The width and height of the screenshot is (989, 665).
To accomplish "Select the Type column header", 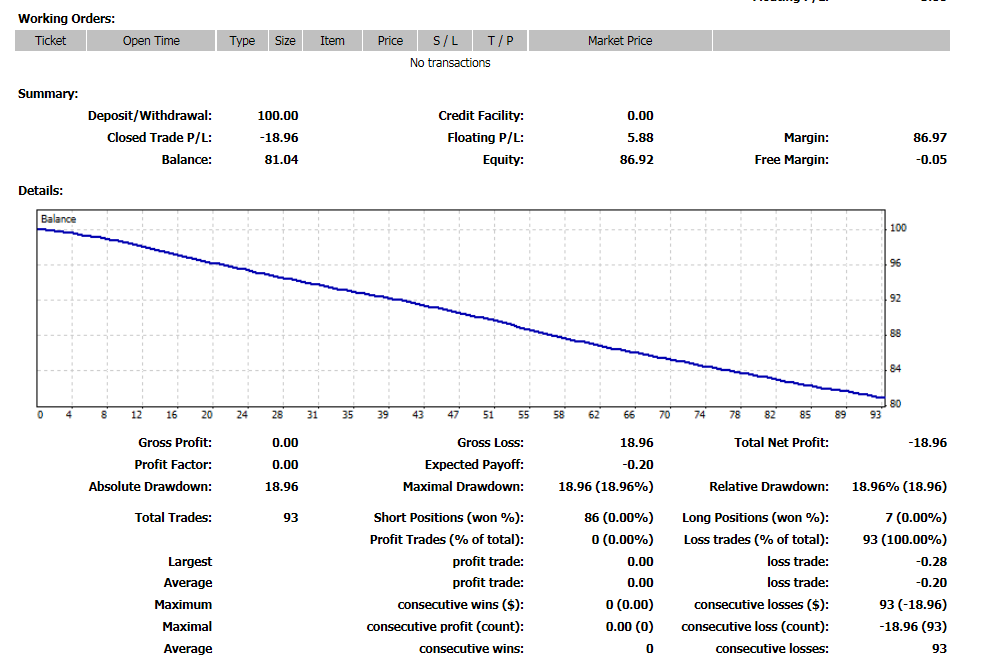I will point(242,41).
